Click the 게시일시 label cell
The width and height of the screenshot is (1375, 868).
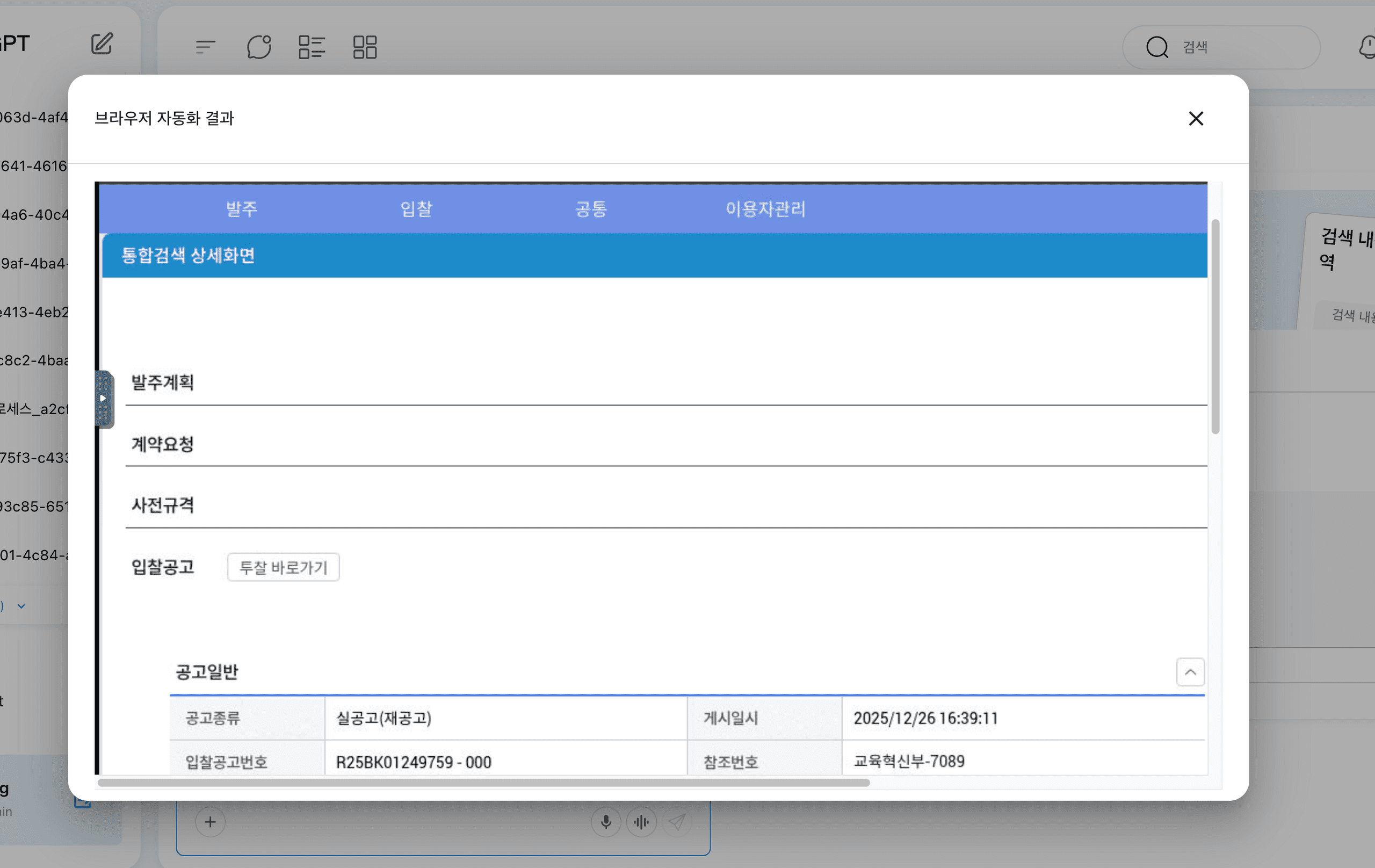tap(765, 718)
